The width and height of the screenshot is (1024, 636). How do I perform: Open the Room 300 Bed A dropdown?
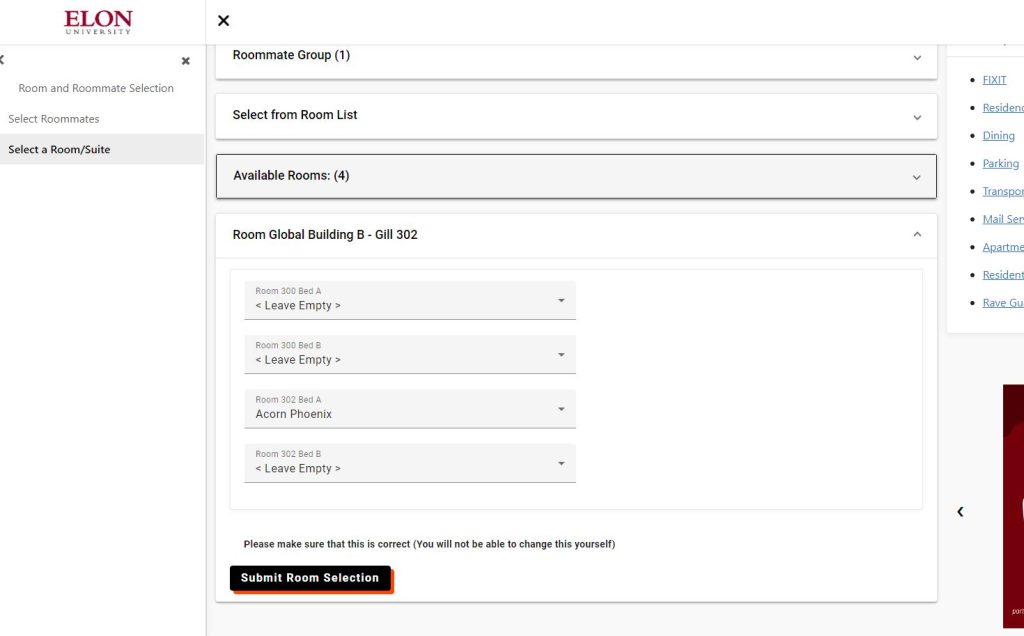[x=410, y=300]
